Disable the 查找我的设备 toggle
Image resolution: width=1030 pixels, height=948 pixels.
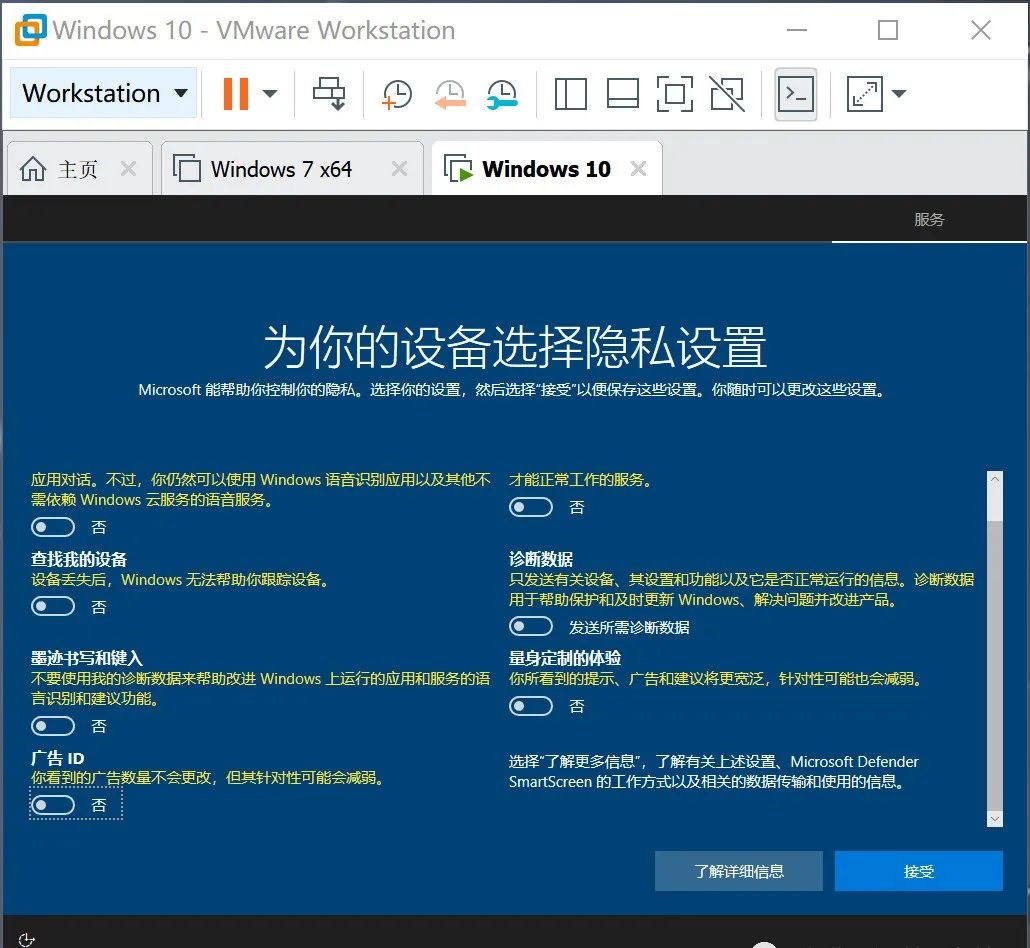[x=52, y=606]
